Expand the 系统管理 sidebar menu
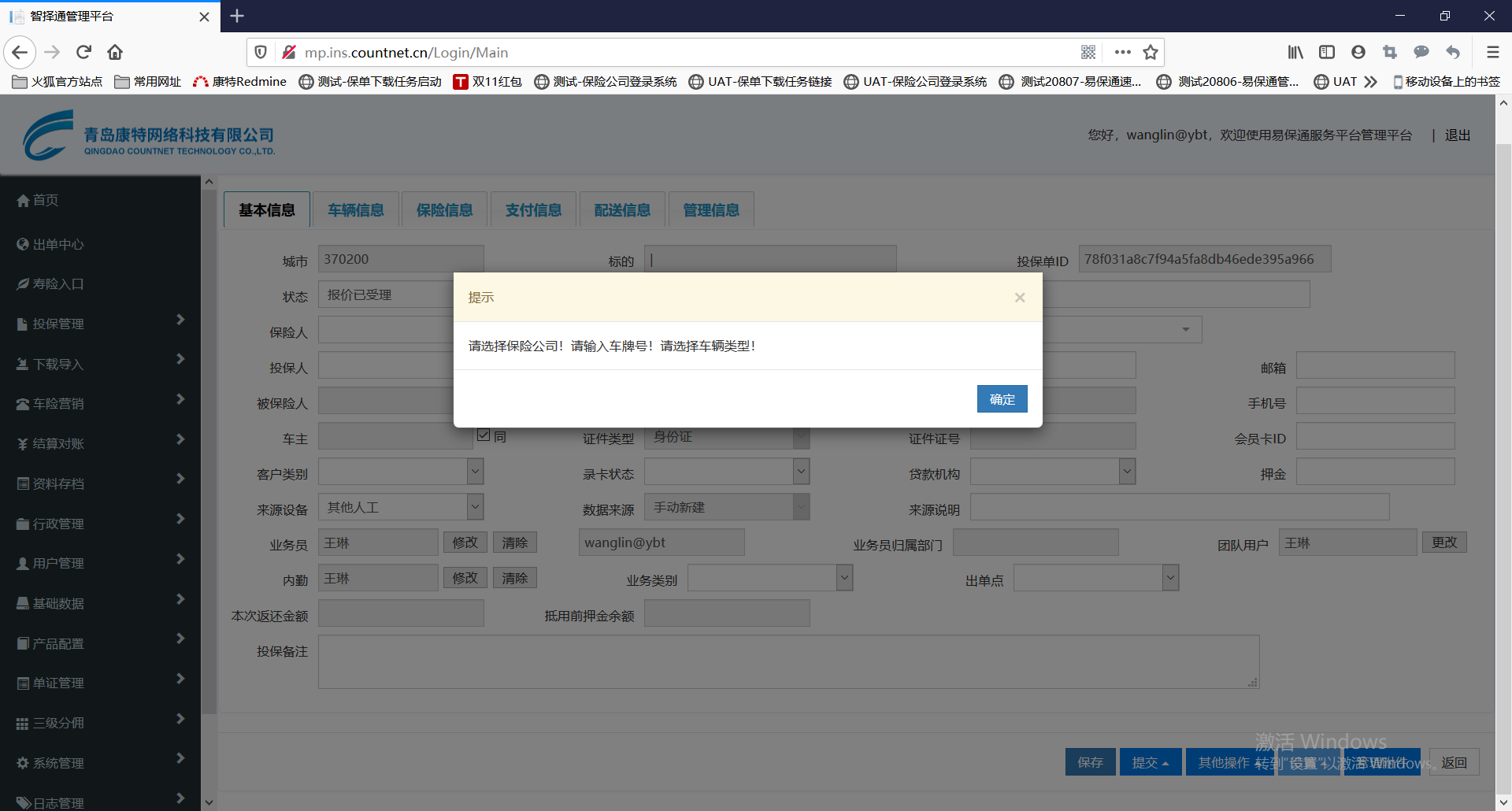1512x811 pixels. coord(100,762)
